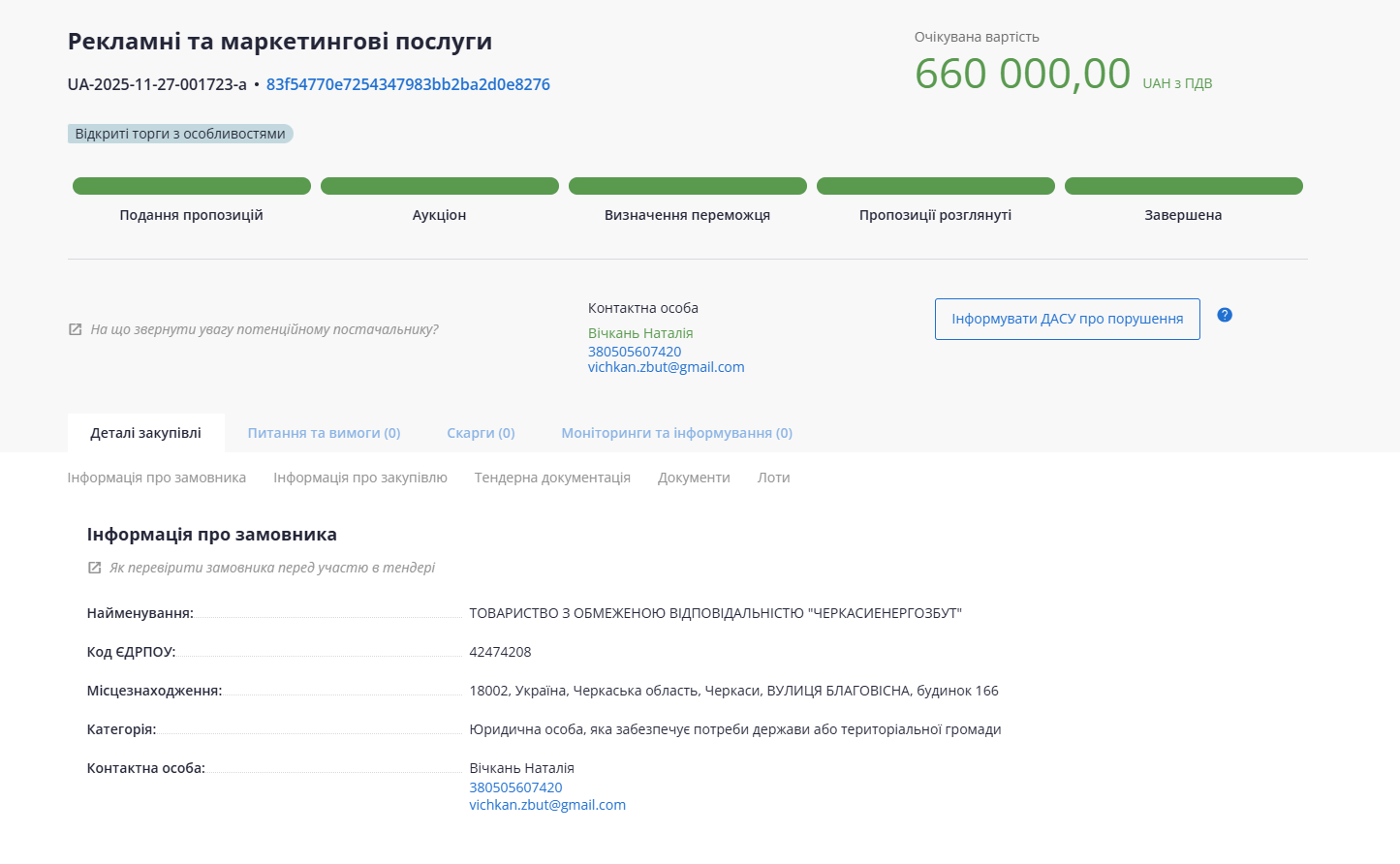Screen dimensions: 1400x864
Task: Click phone number in top contact block
Action: pos(635,352)
